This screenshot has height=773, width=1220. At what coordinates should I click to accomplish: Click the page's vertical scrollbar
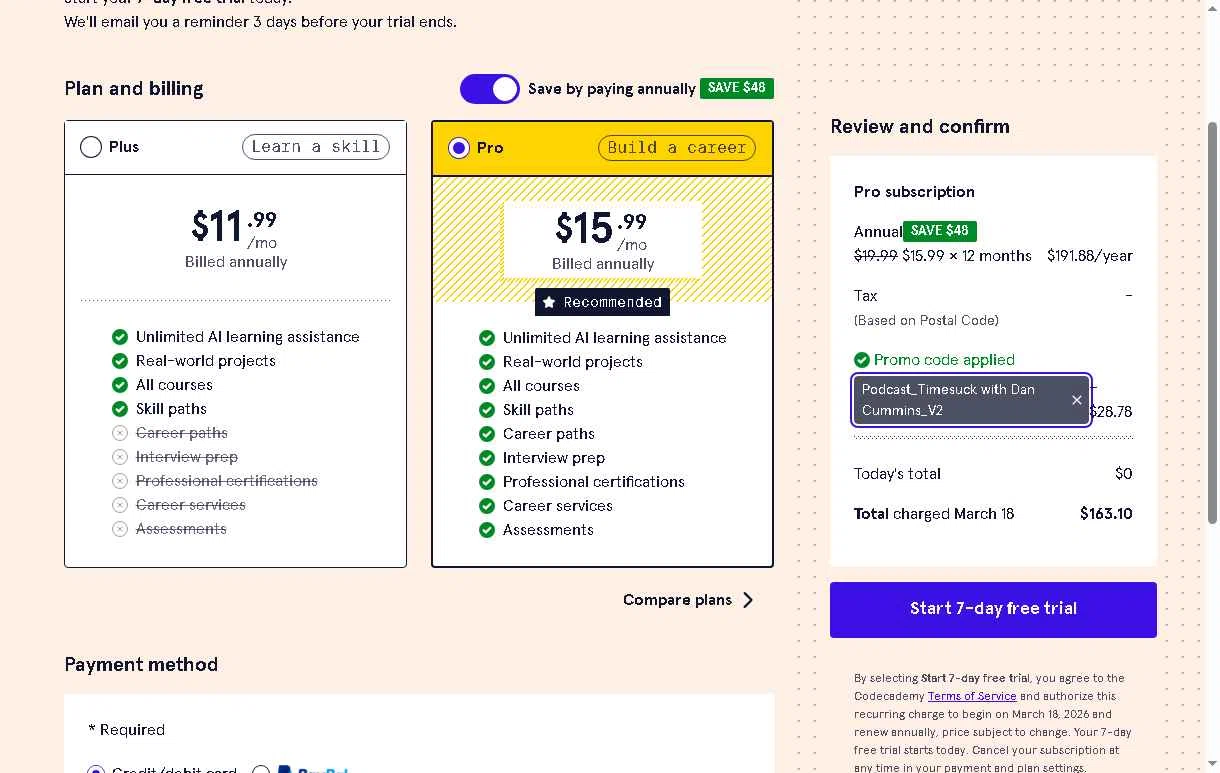[1213, 320]
